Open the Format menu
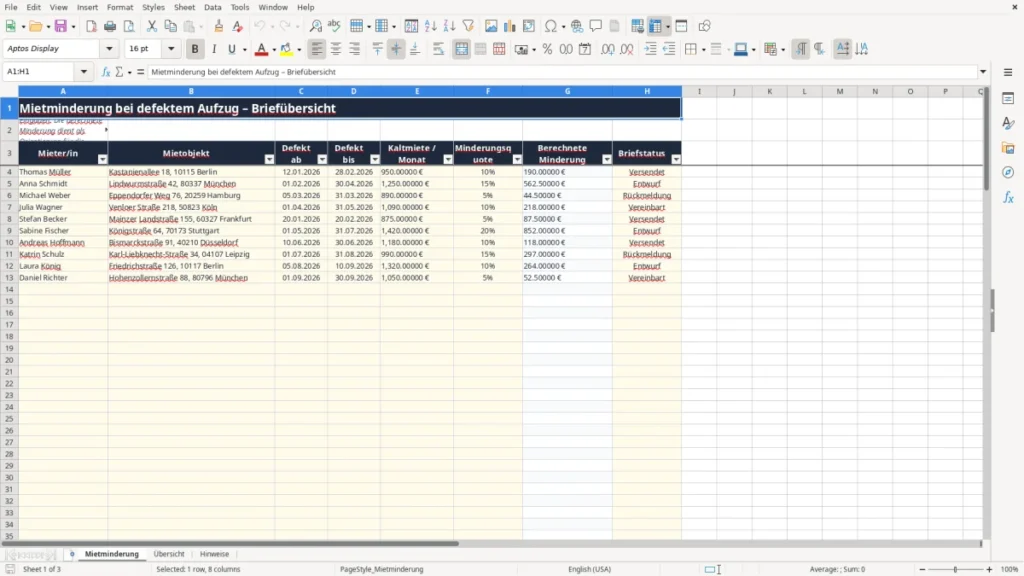 click(x=120, y=7)
